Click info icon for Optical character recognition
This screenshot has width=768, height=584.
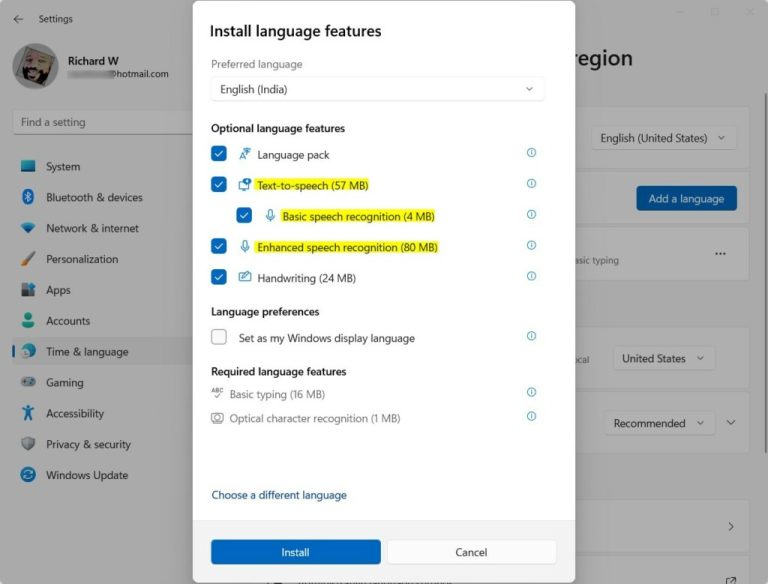point(531,416)
